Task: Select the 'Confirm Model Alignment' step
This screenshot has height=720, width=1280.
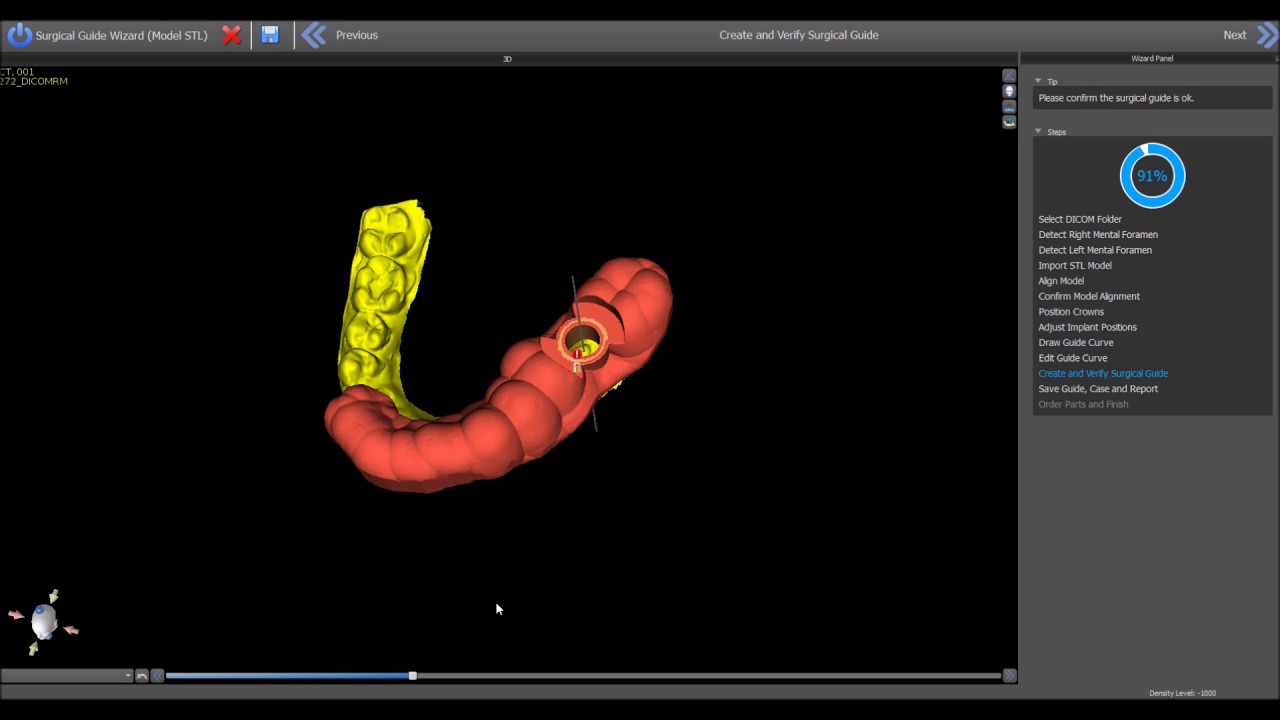Action: pos(1089,296)
